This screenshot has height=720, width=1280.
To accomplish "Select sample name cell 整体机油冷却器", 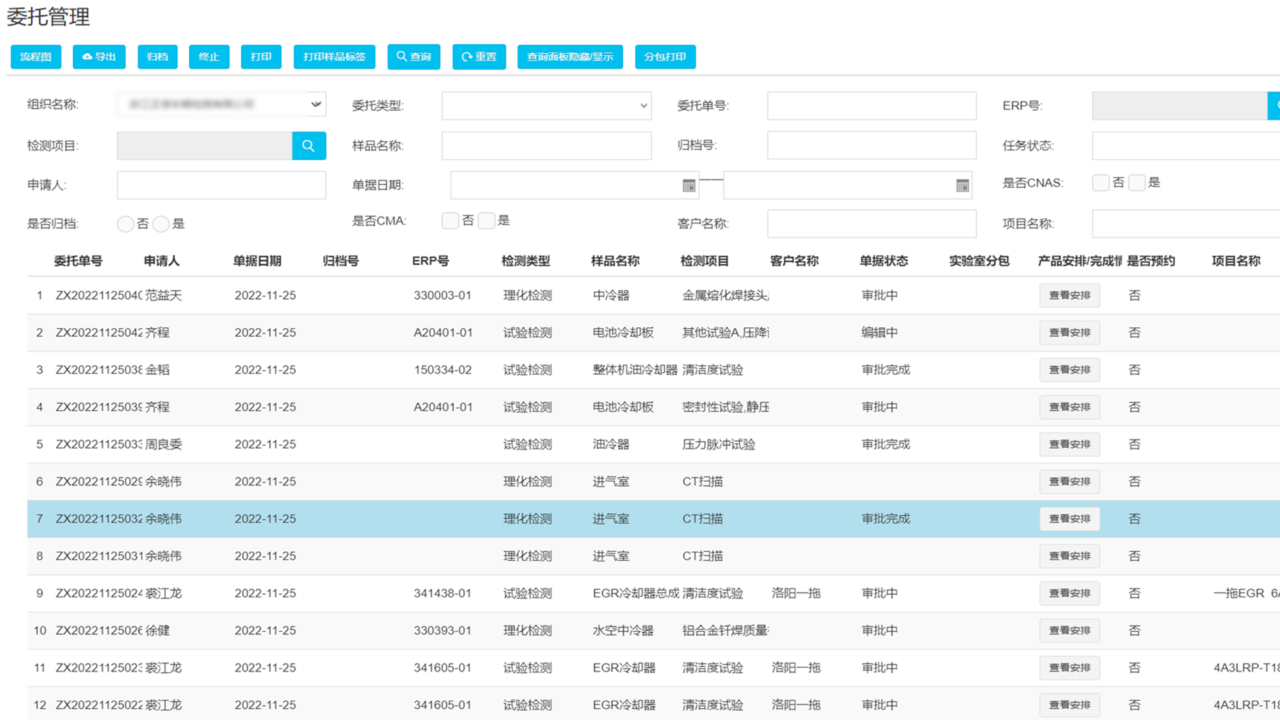I will tap(635, 370).
